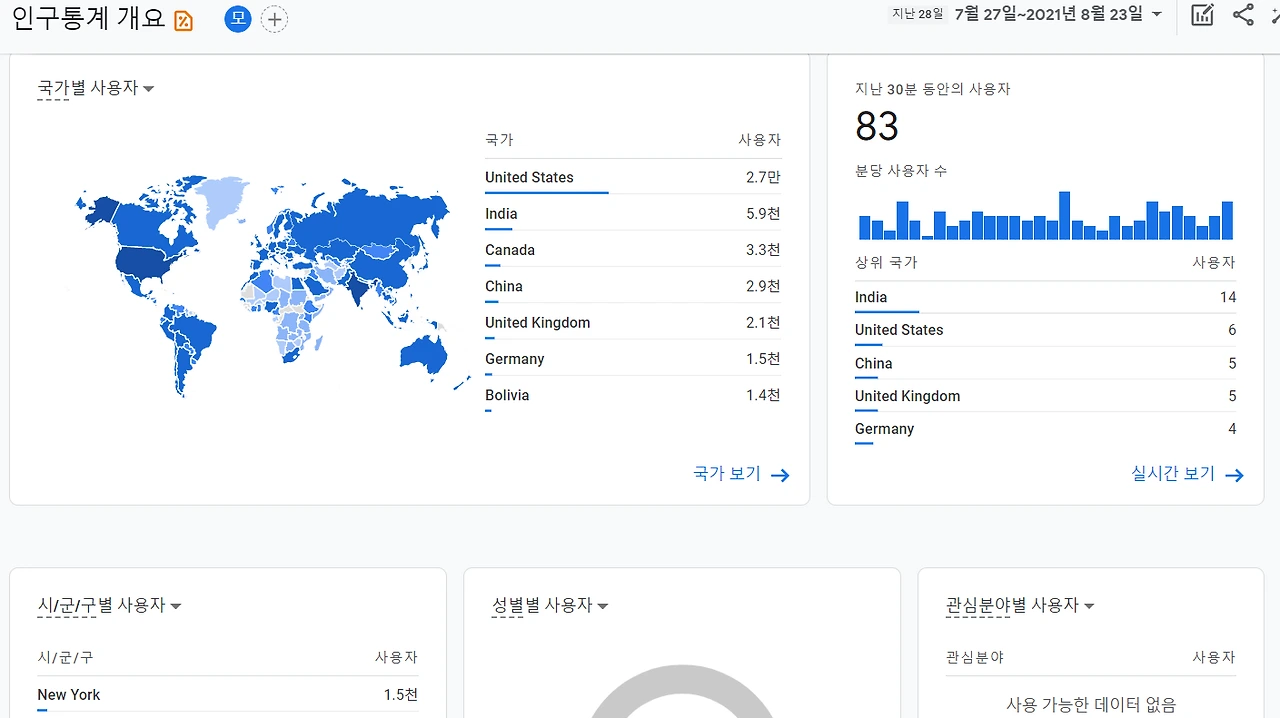
Task: Open date range 7월 27일~2021년 8월 23일 dropdown
Action: 1059,14
